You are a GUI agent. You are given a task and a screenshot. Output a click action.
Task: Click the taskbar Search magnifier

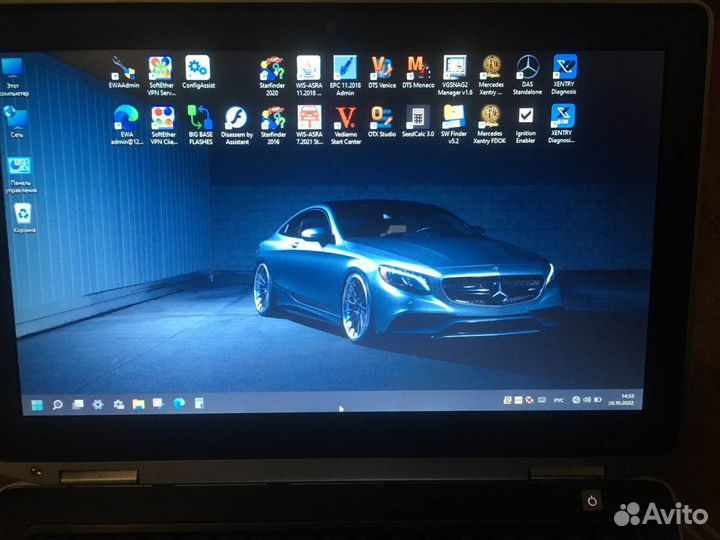(x=57, y=405)
